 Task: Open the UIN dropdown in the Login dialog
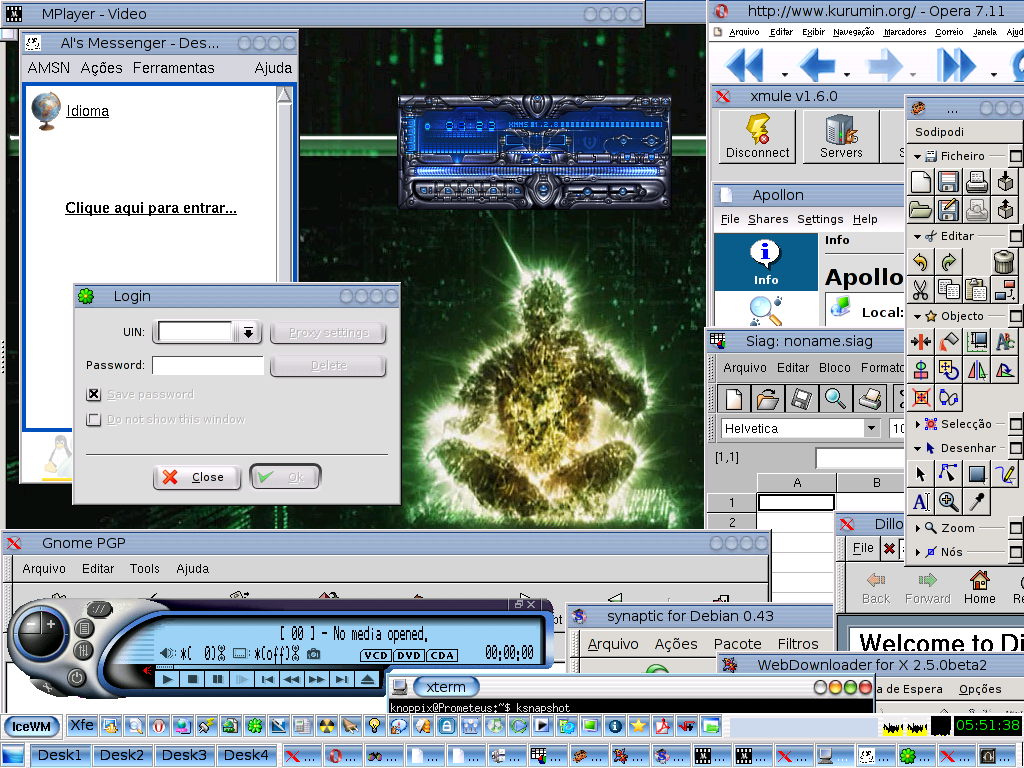pos(248,332)
